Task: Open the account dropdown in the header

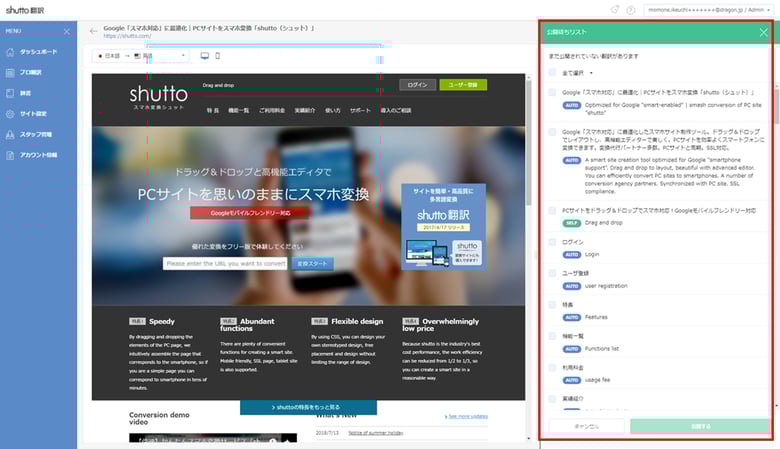Action: [709, 10]
